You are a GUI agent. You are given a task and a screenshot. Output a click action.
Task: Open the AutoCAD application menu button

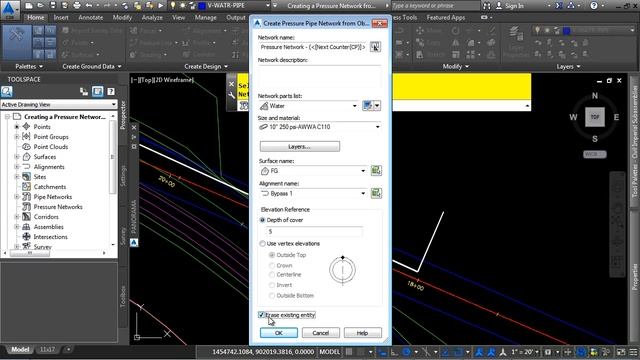(x=9, y=9)
